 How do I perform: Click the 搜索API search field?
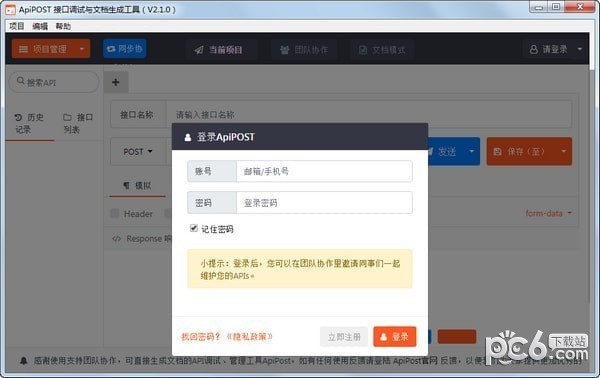point(54,82)
